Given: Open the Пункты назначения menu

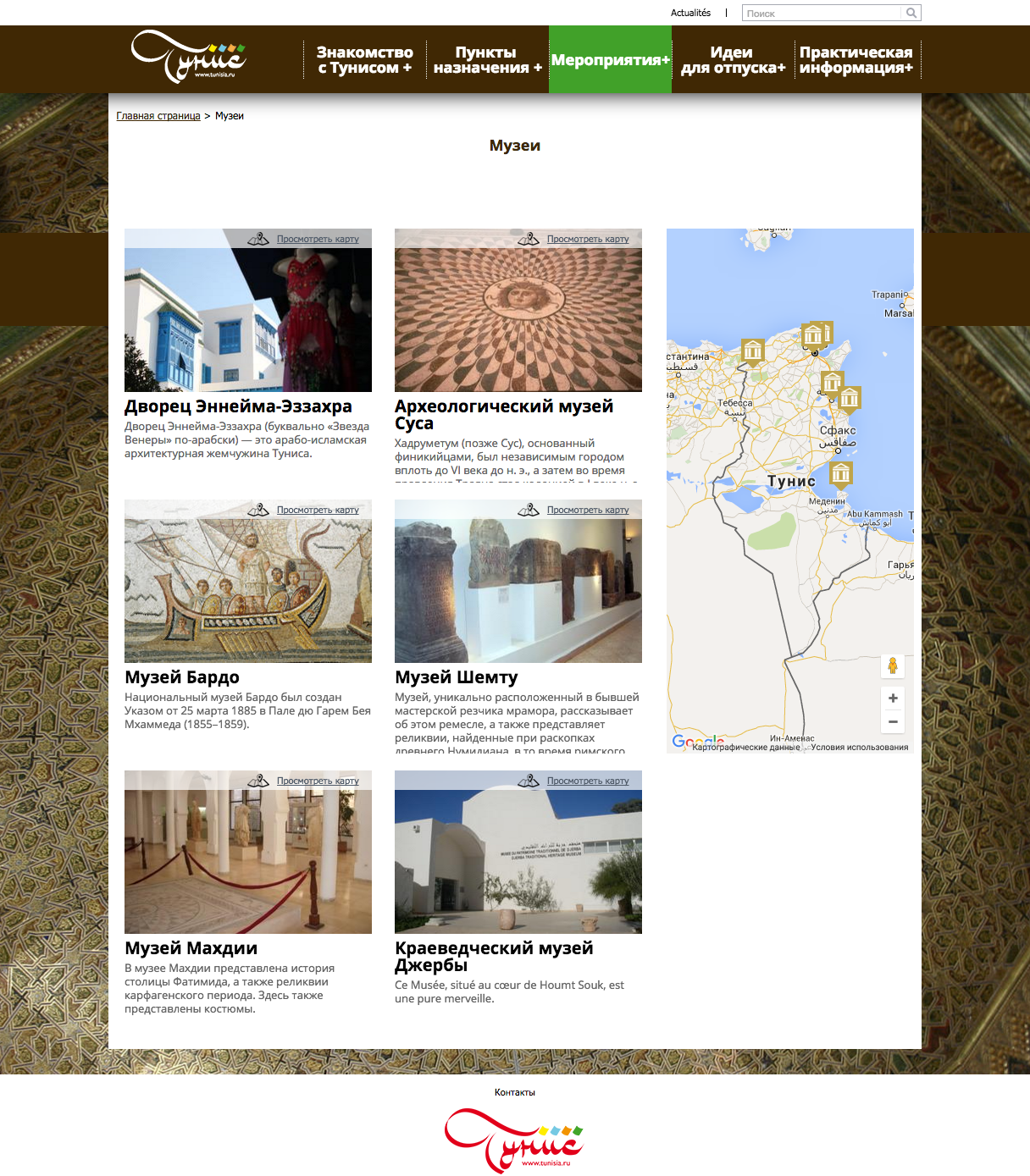Looking at the screenshot, I should pyautogui.click(x=487, y=59).
